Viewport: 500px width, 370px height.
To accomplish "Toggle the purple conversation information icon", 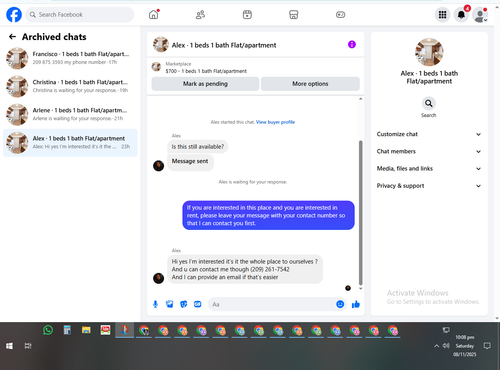I will point(352,44).
